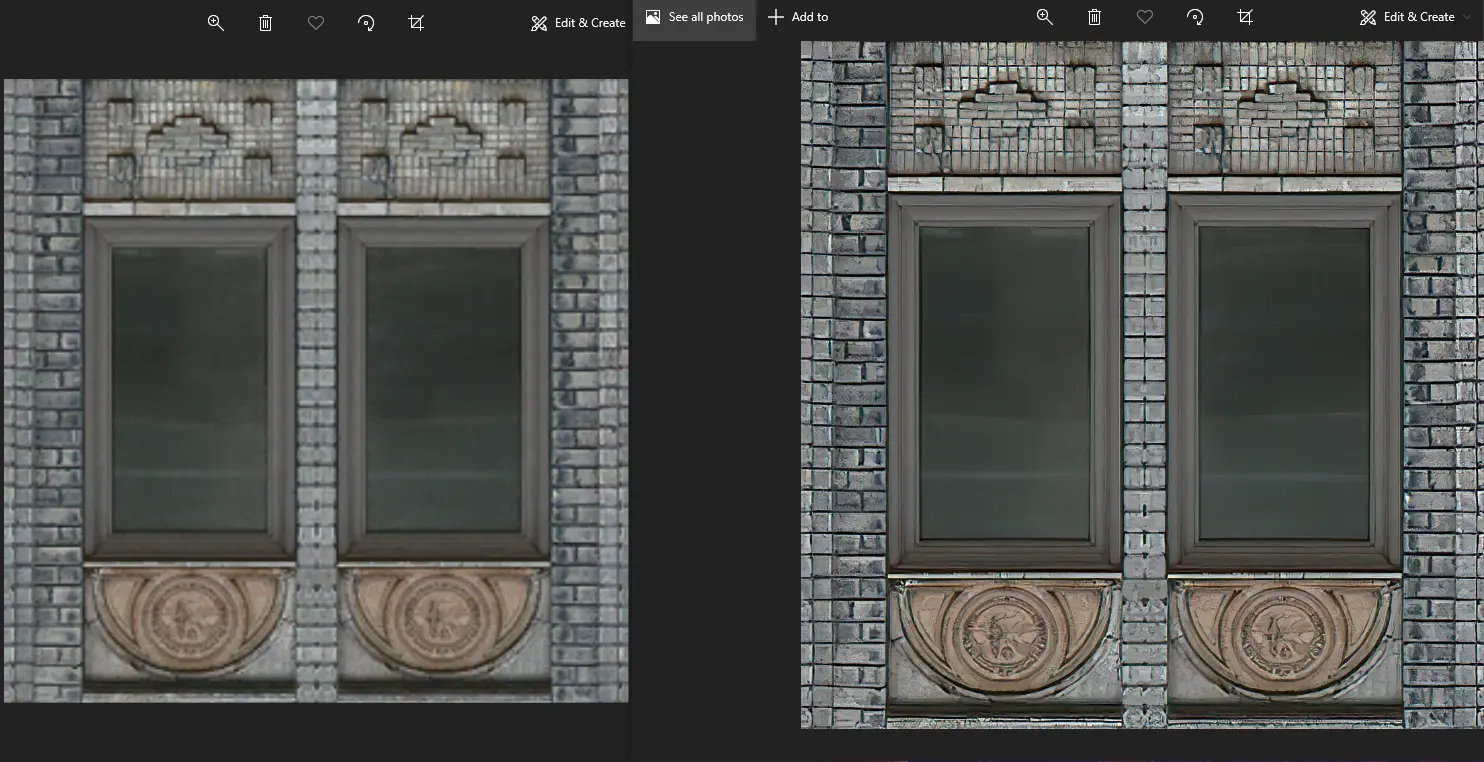Delete the image in the left Photos window
Image resolution: width=1484 pixels, height=762 pixels.
(265, 22)
